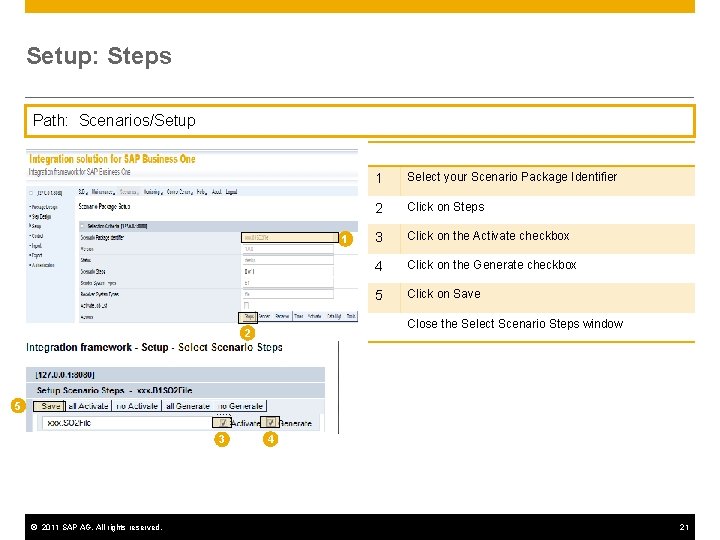Click the '[127.0.0.1:8080]' address text
Screen dimensions: 720x540
65,375
